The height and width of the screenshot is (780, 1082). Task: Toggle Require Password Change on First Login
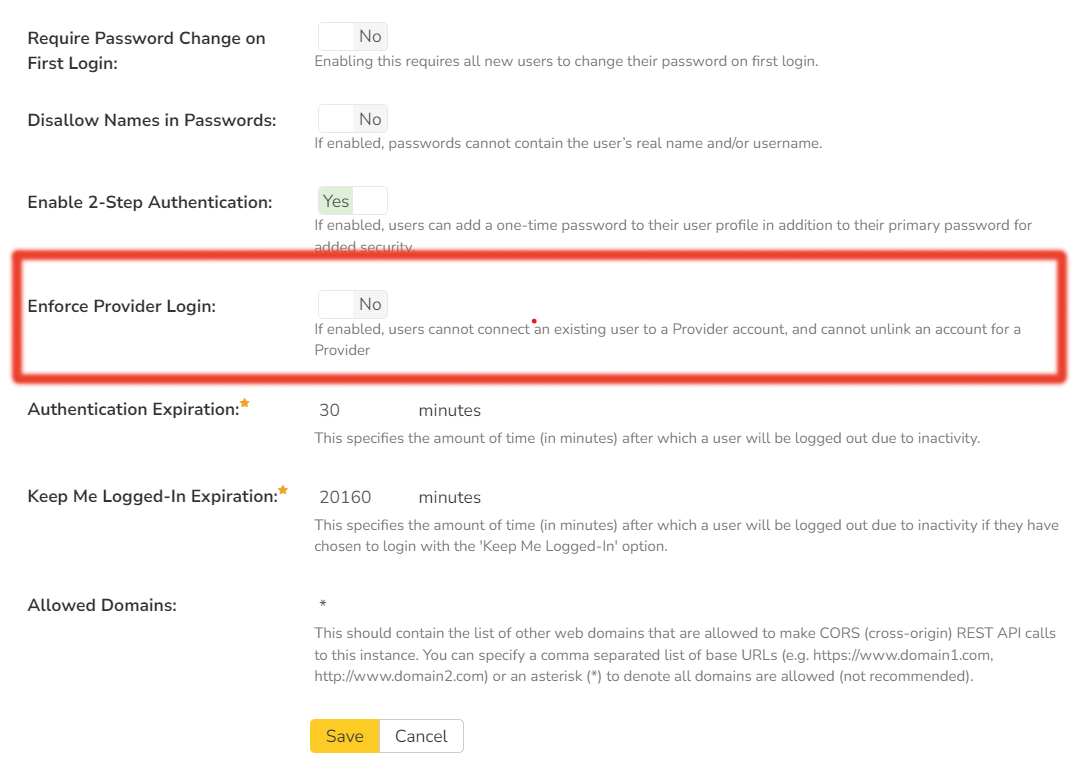coord(352,37)
